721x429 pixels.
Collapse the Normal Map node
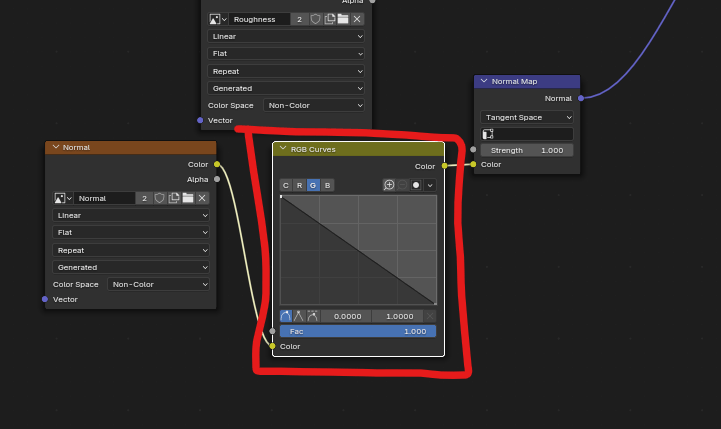point(484,81)
